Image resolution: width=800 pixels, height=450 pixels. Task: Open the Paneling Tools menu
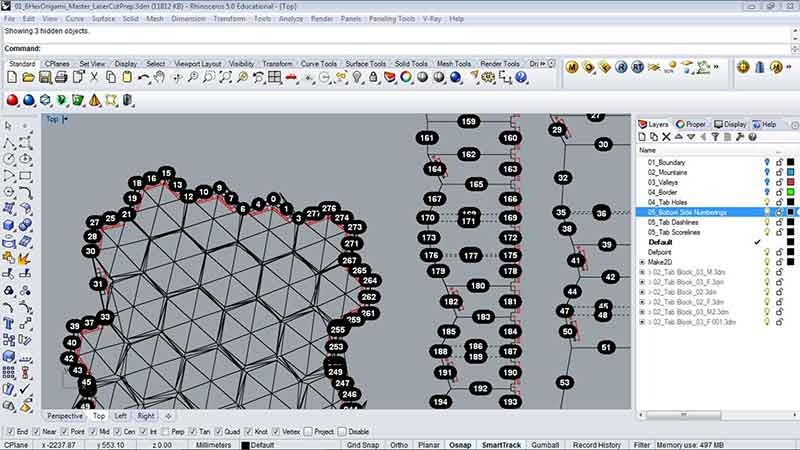392,19
